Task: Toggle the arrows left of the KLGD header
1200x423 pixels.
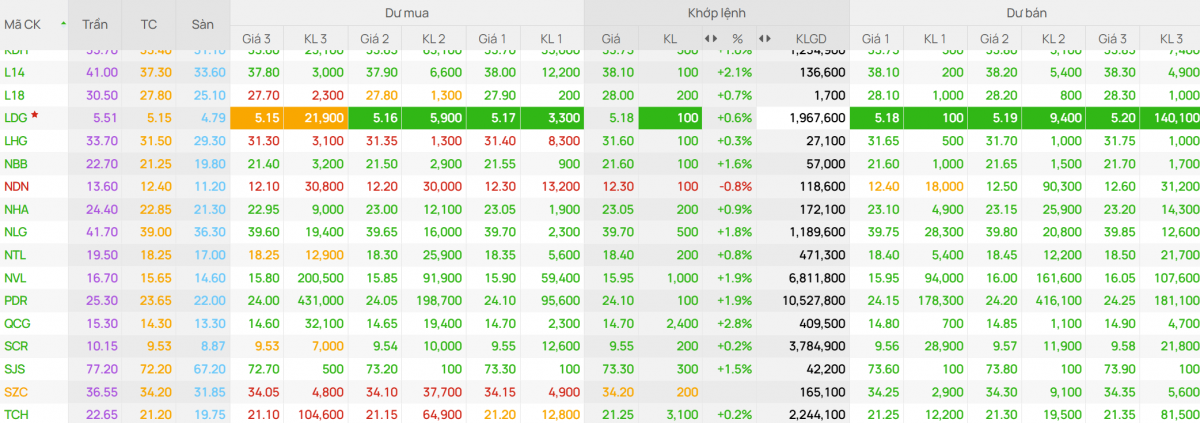Action: pos(765,39)
